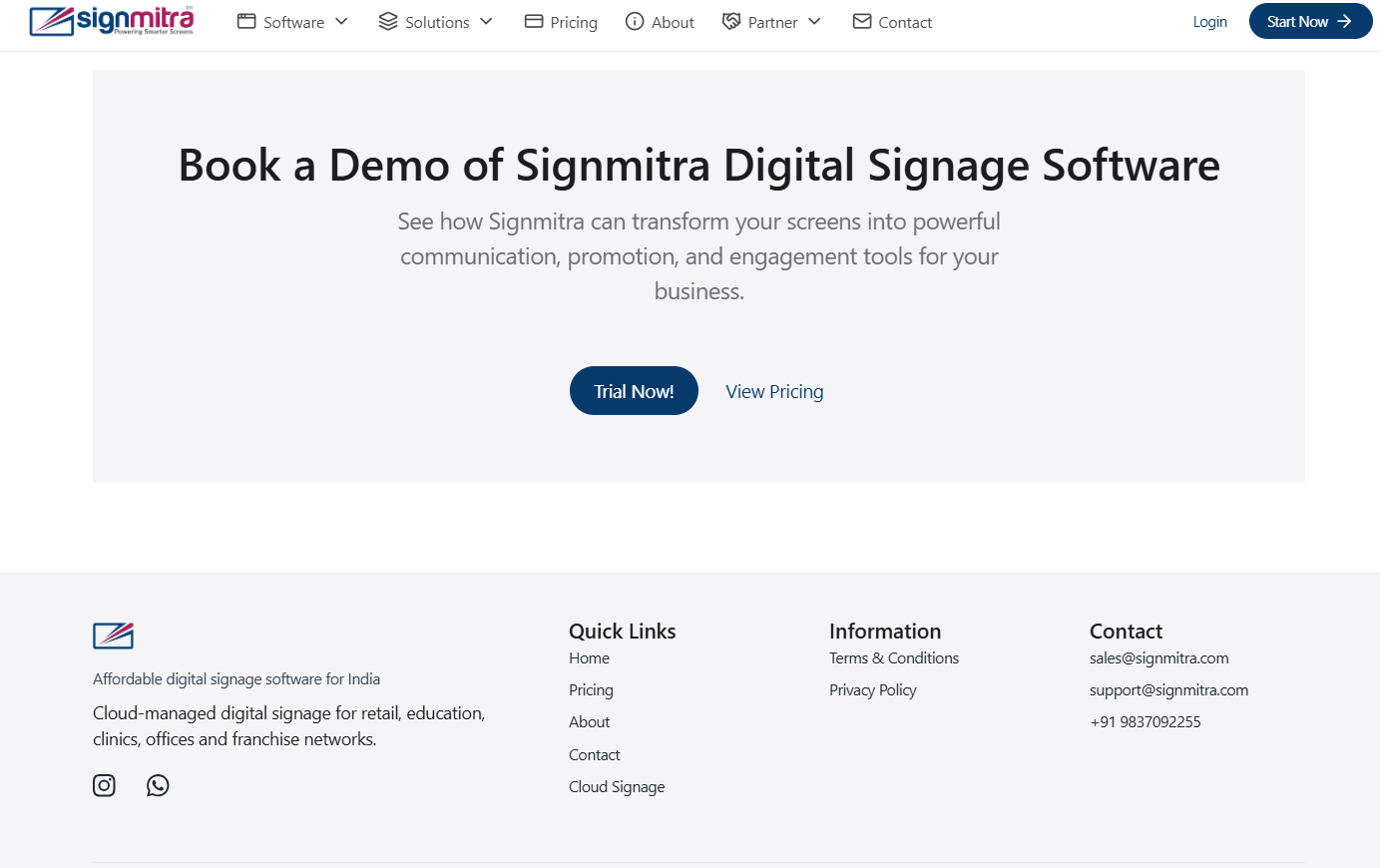The image size is (1380, 868).
Task: Open the Partner menu label
Action: [772, 22]
